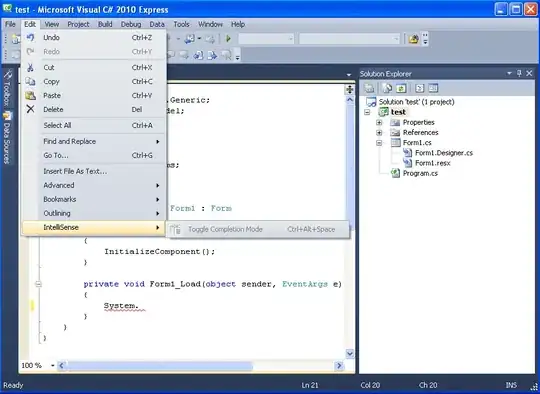Toggle auto-hide pin on Solution Explorer
540x394 pixels.
(519, 73)
